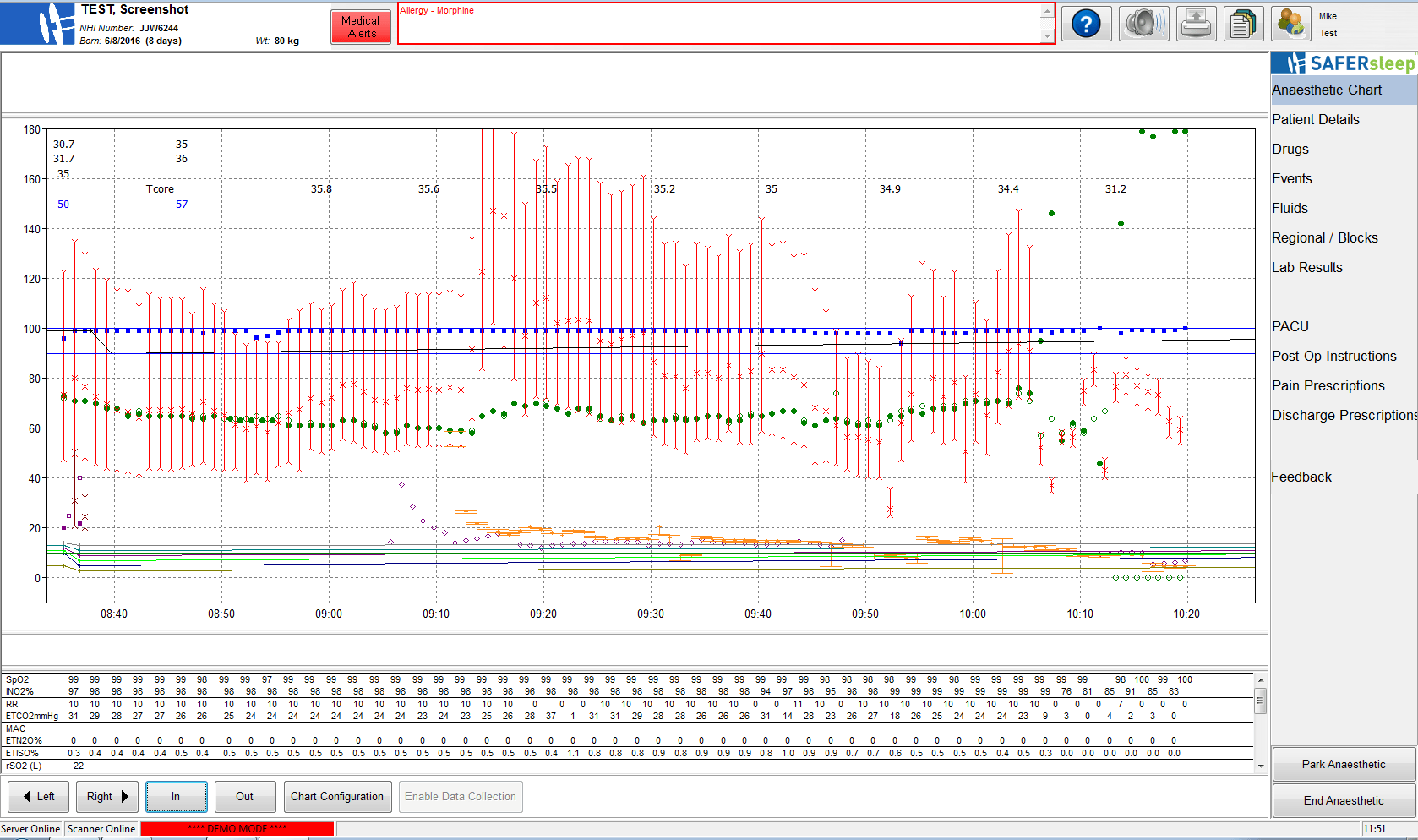The height and width of the screenshot is (840, 1418).
Task: Click the switch user people icon
Action: pos(1290,24)
